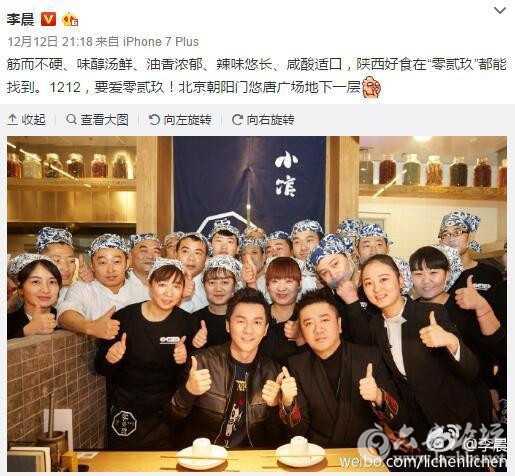This screenshot has height=476, width=515.
Task: Select the 查看大图 text option
Action: (x=104, y=120)
